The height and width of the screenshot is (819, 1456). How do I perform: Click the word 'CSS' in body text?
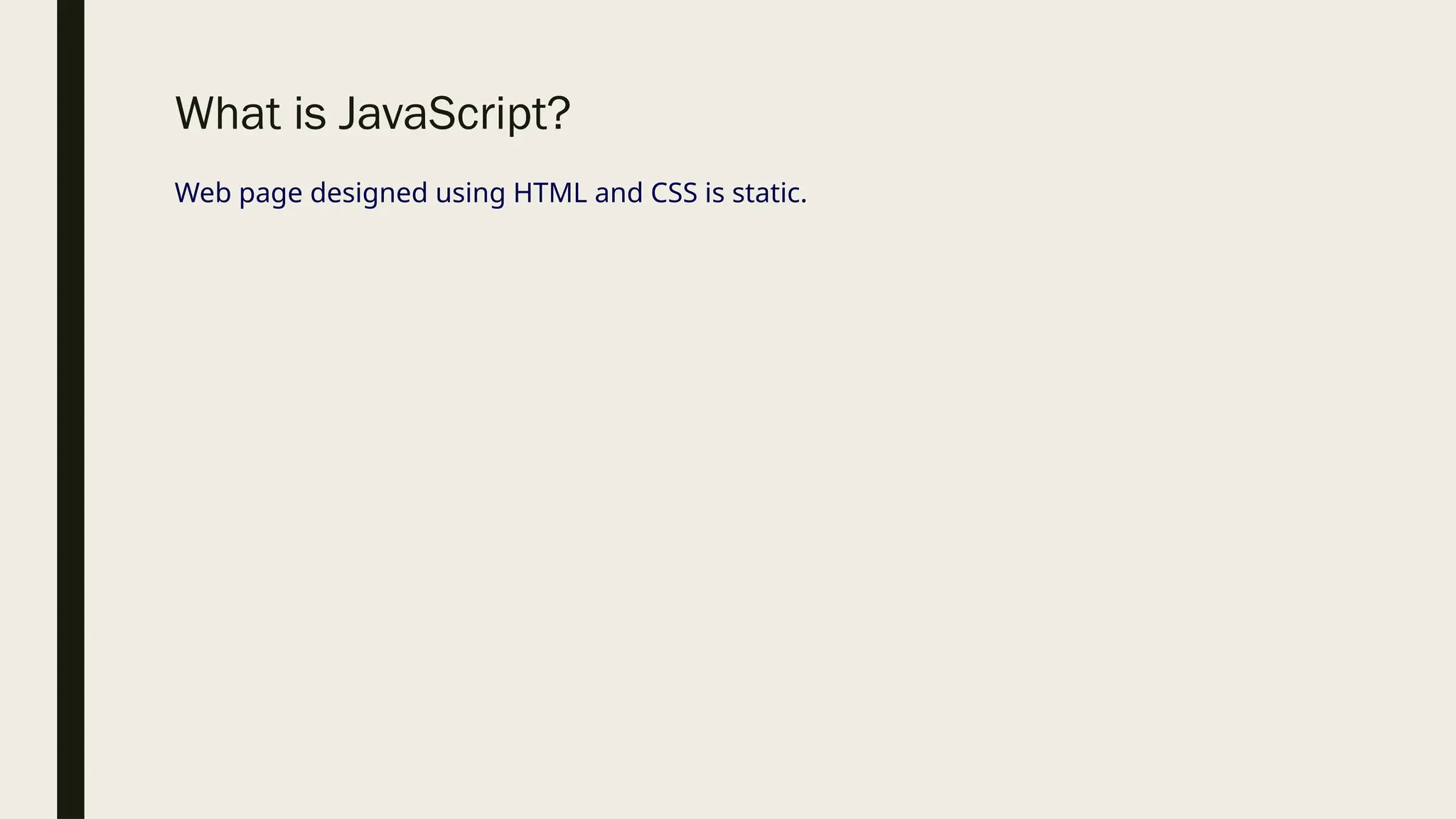674,193
